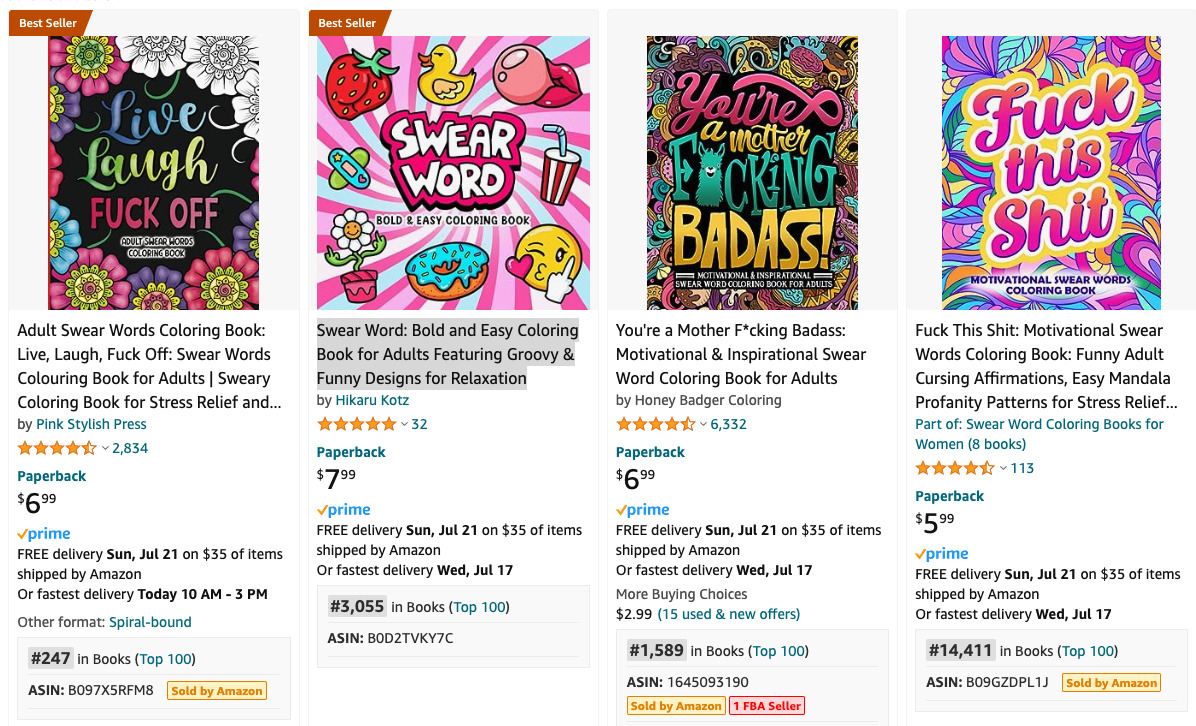This screenshot has height=726, width=1196.
Task: Click the Pink Stylish Press author link
Action: click(x=91, y=424)
